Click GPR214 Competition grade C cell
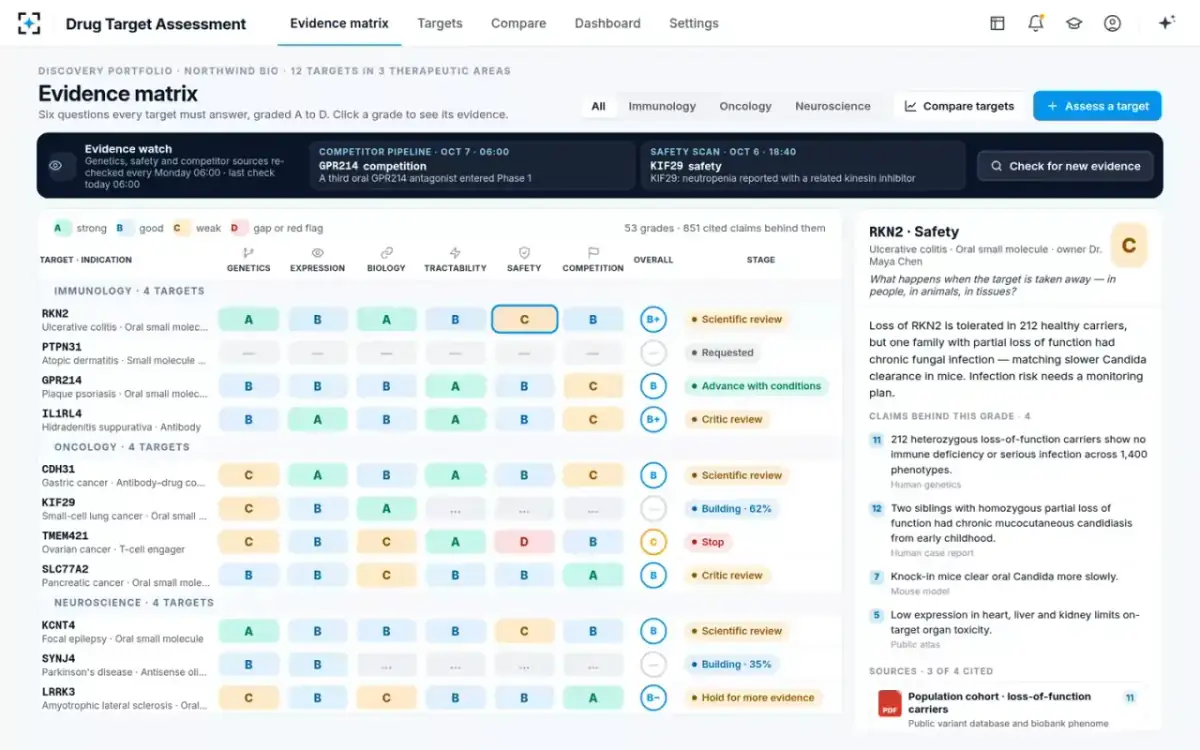Screen dimensions: 1200x750 pos(593,386)
